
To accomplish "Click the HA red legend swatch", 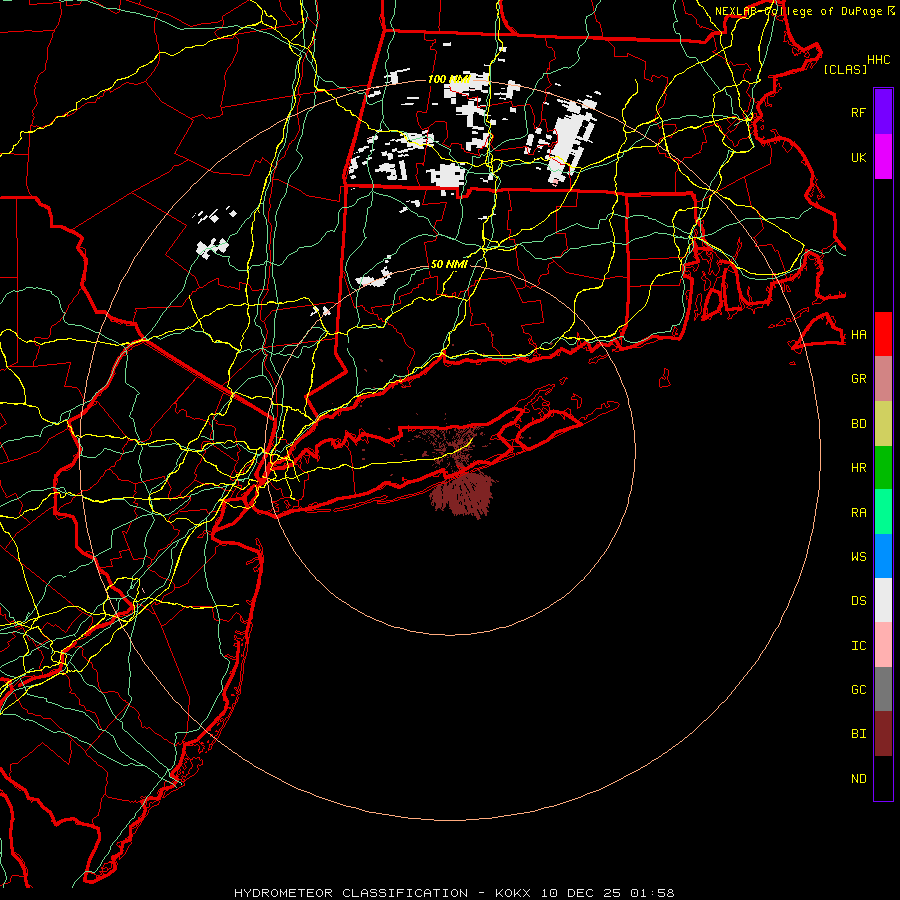I will (883, 334).
